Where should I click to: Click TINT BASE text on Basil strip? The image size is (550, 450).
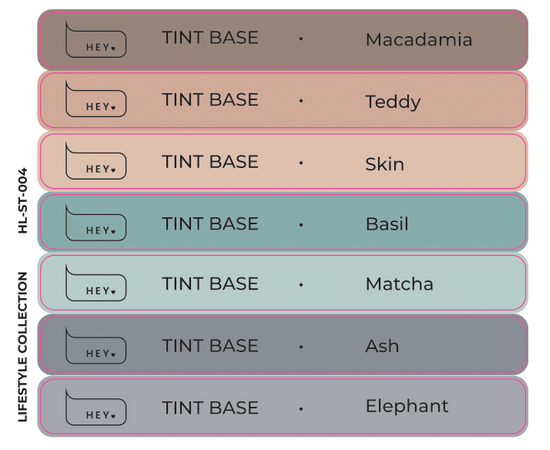(210, 223)
